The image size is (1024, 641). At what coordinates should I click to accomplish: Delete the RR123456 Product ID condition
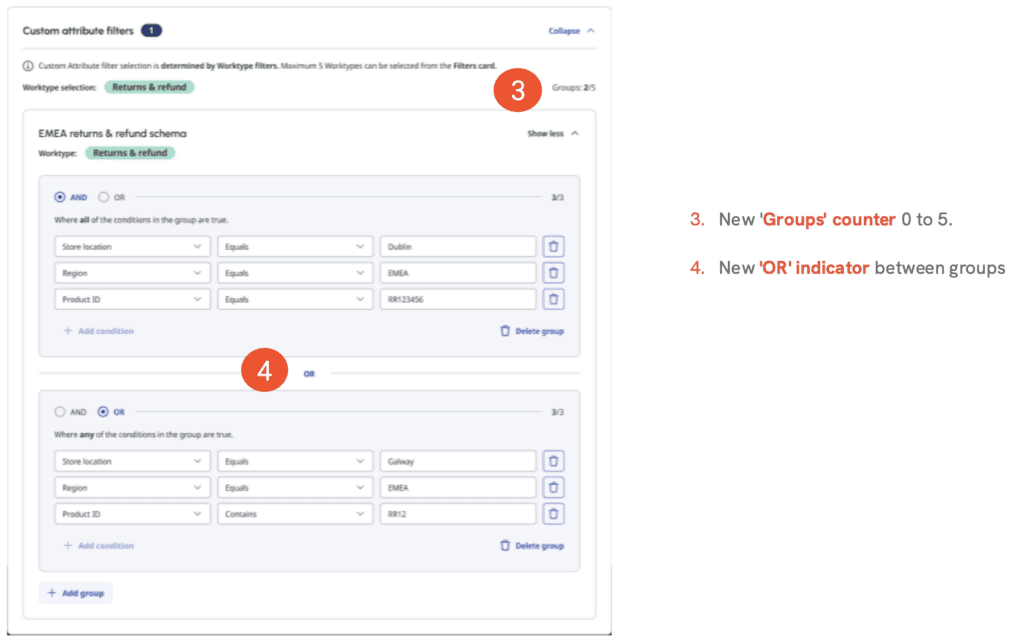click(x=553, y=299)
